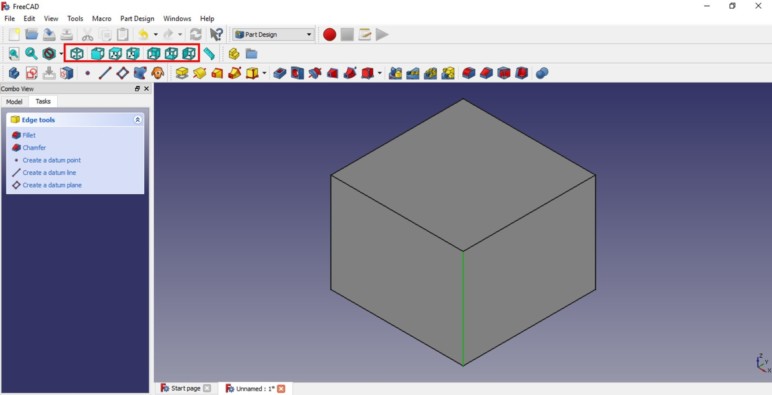Click the datum point toolbar icon
Viewport: 772px width, 395px height.
[x=88, y=73]
